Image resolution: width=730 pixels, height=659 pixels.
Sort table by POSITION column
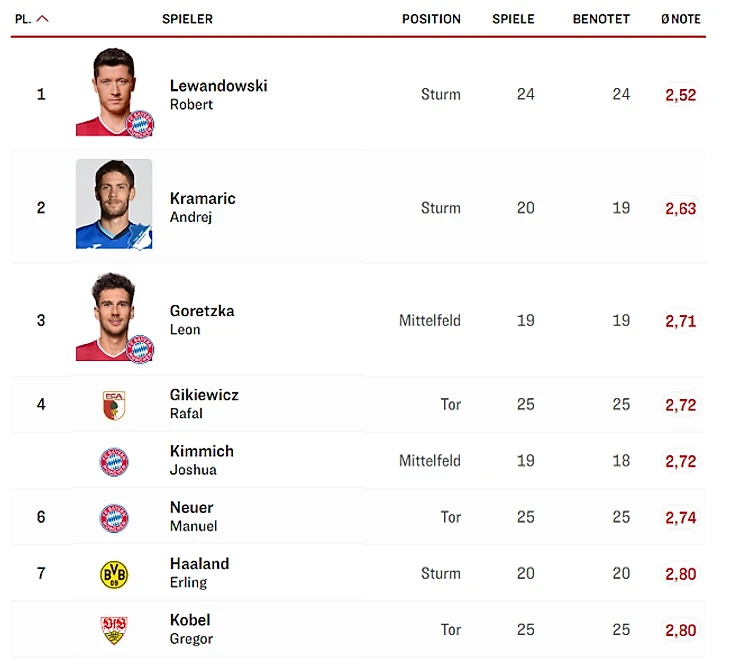(431, 19)
